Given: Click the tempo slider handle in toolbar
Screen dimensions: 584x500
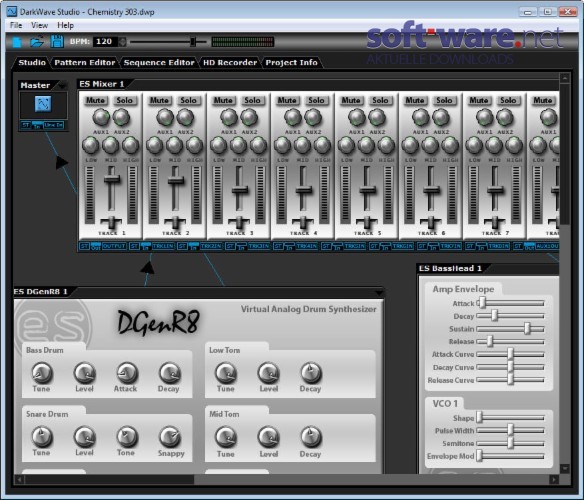Looking at the screenshot, I should coord(193,41).
